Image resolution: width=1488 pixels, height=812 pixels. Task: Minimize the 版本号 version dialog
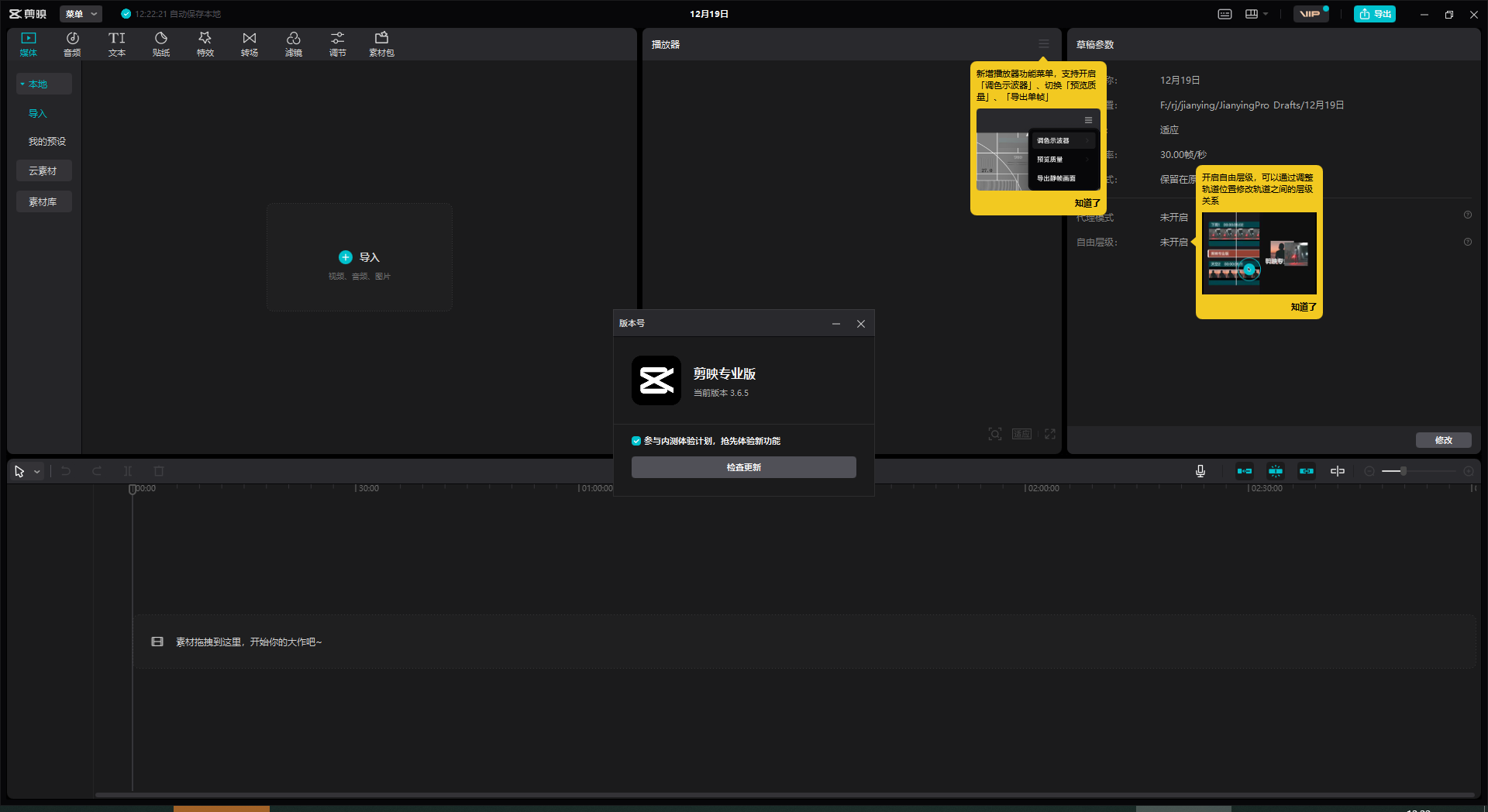click(x=836, y=324)
